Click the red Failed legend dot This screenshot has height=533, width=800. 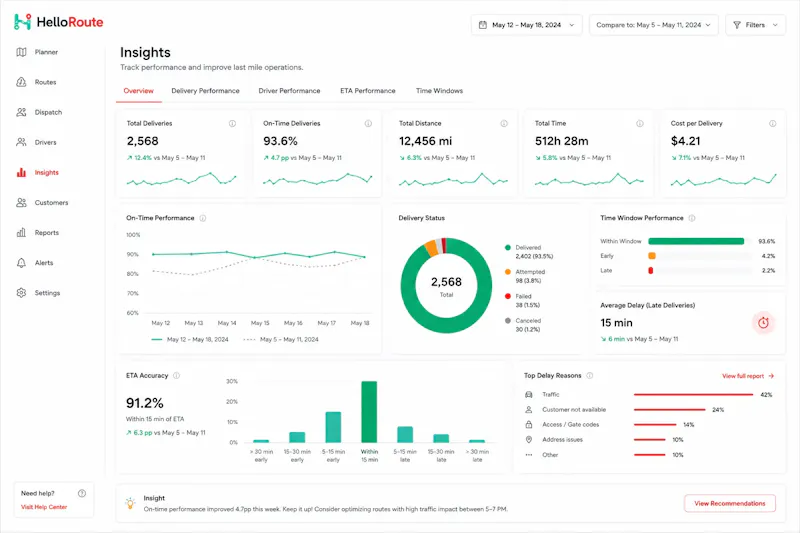(x=508, y=296)
